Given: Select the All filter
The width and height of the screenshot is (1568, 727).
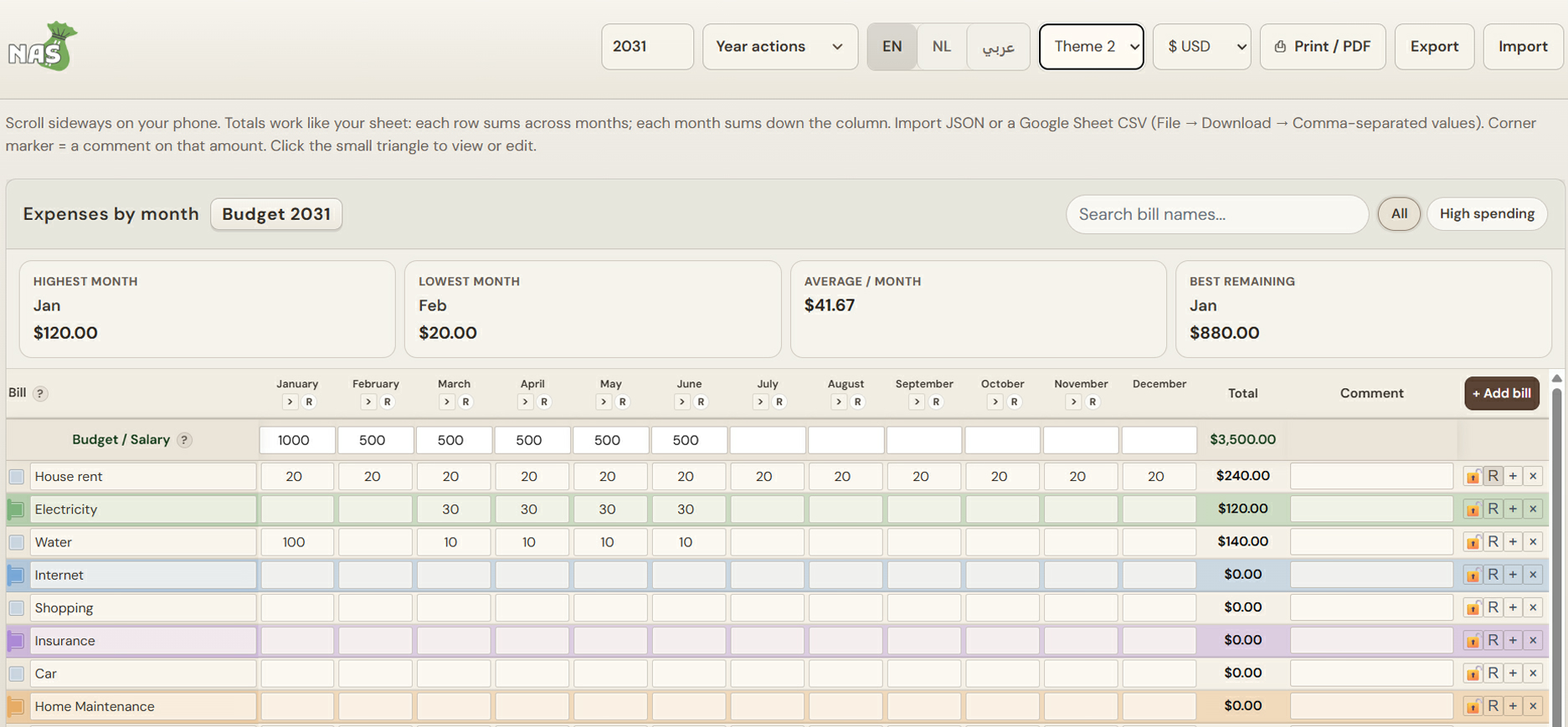Looking at the screenshot, I should 1399,214.
